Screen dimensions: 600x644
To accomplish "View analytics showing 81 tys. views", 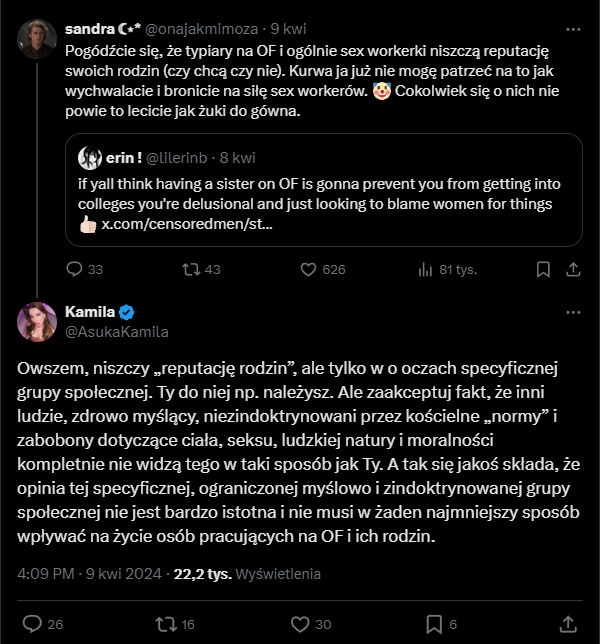I will point(447,269).
